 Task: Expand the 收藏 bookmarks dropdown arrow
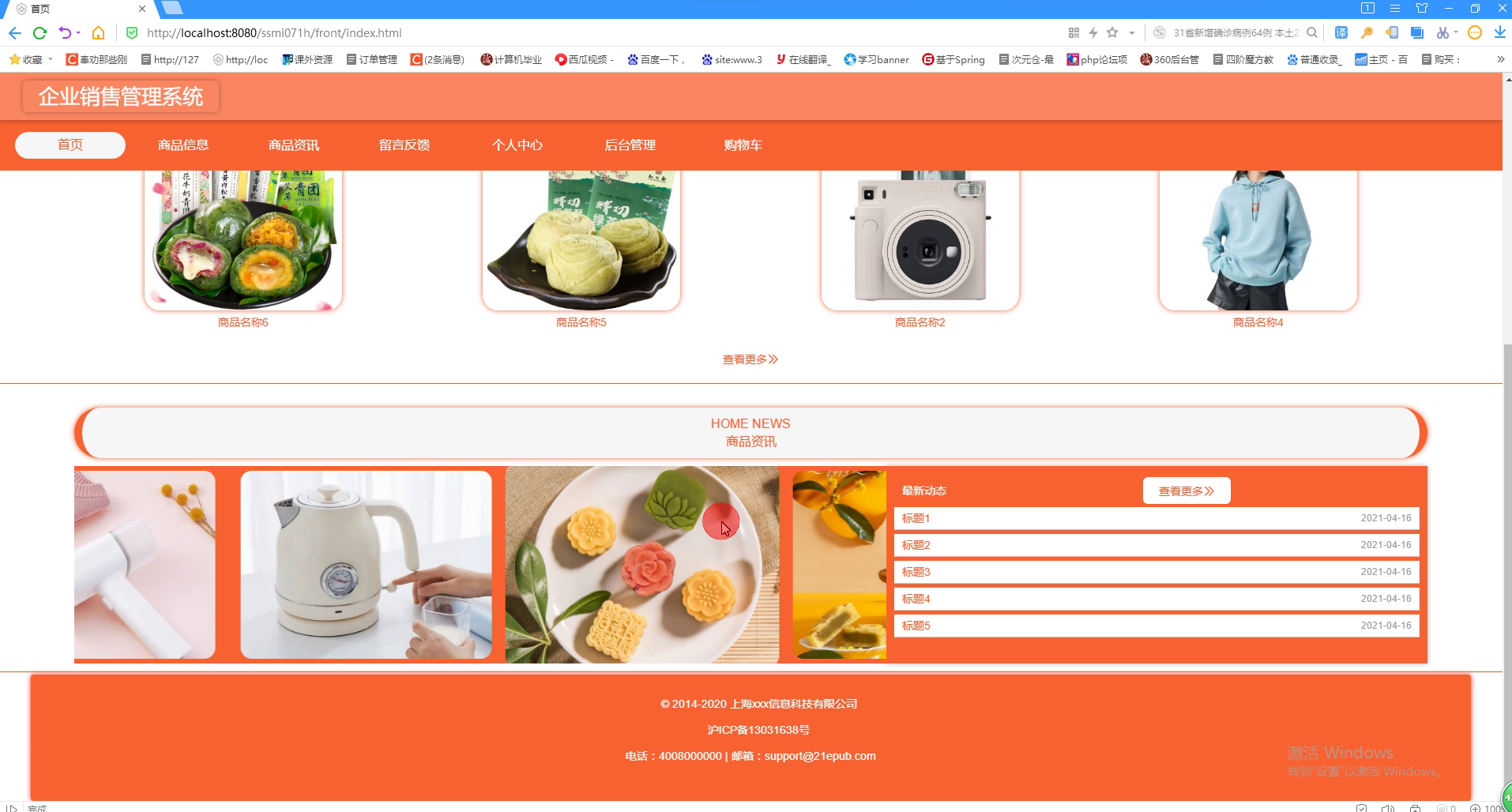click(x=51, y=59)
